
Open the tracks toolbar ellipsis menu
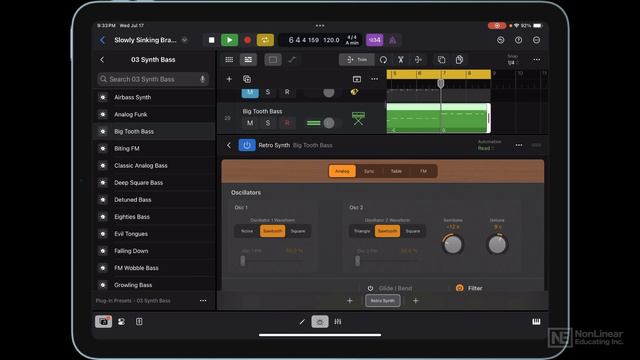tap(536, 60)
